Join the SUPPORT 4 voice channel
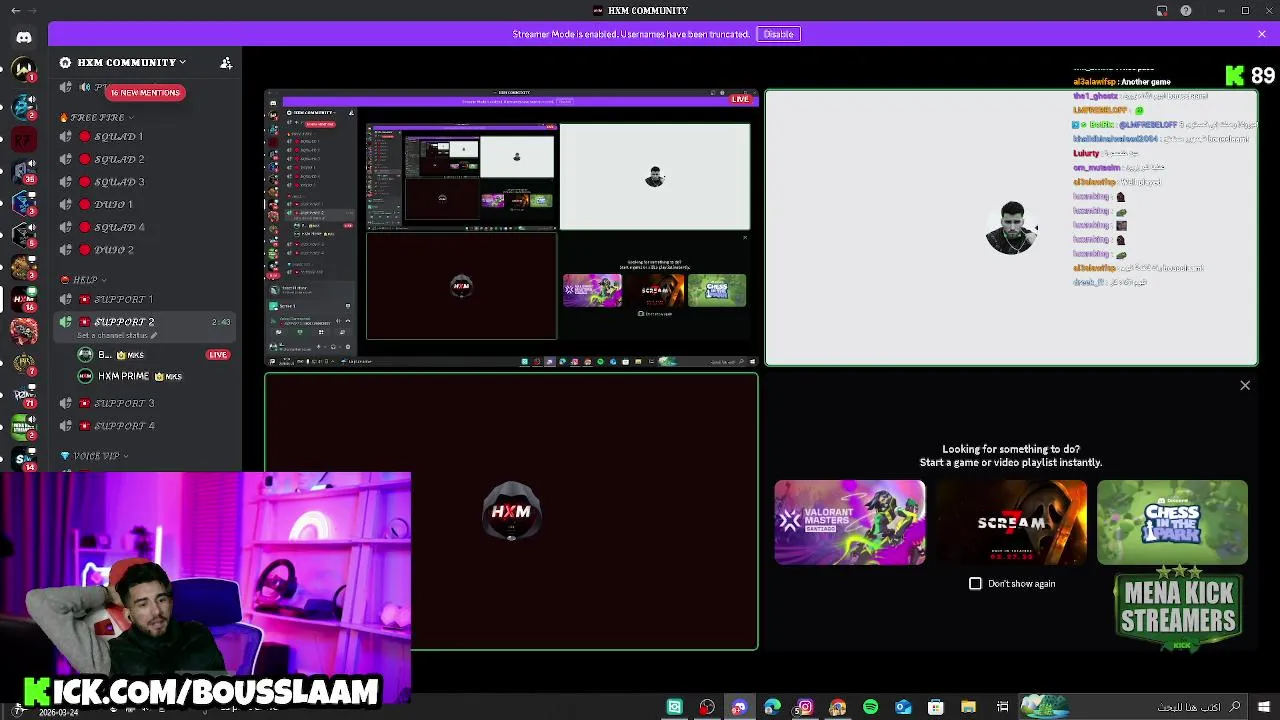 tap(147, 426)
